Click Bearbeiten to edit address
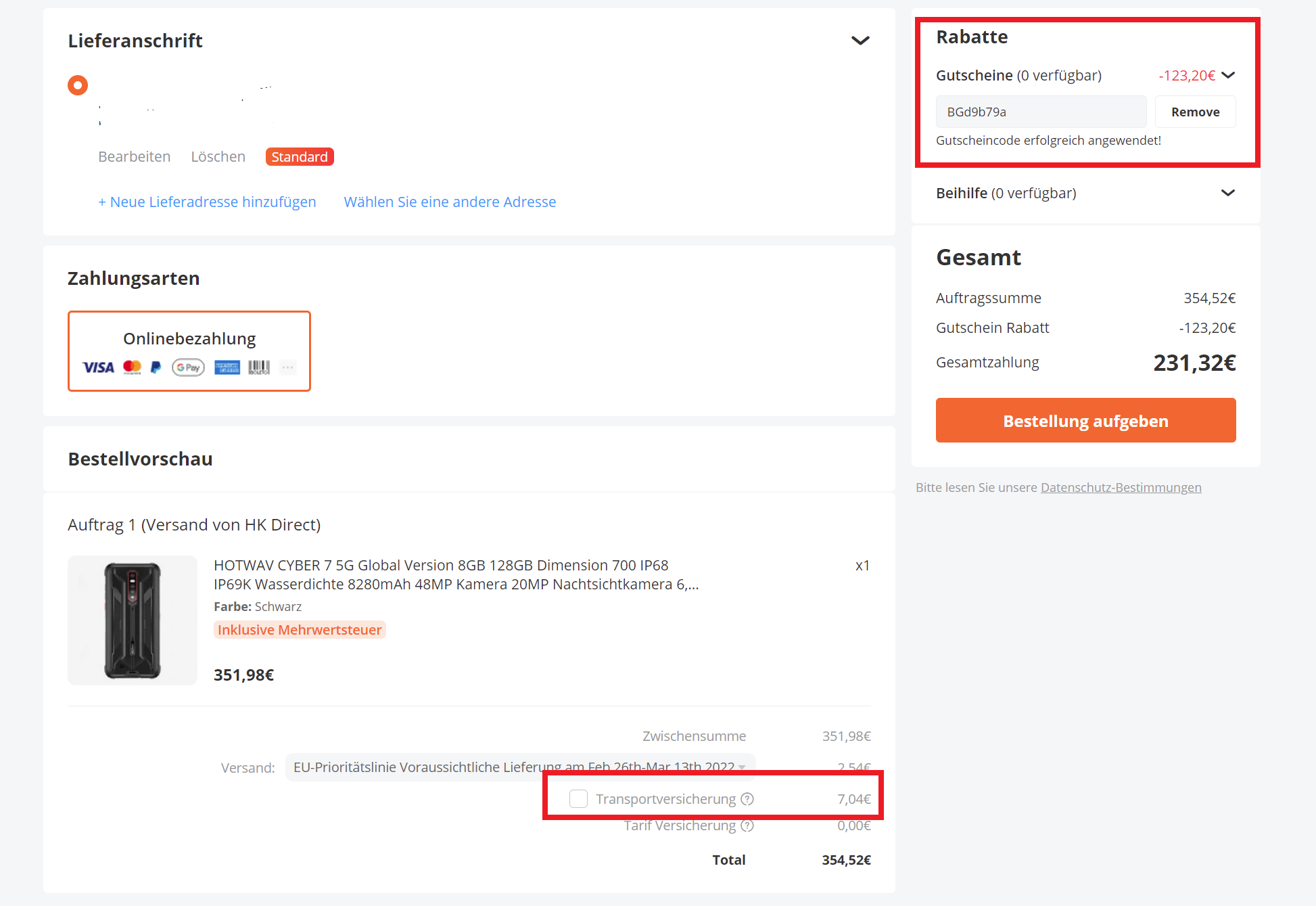This screenshot has width=1316, height=906. (134, 156)
